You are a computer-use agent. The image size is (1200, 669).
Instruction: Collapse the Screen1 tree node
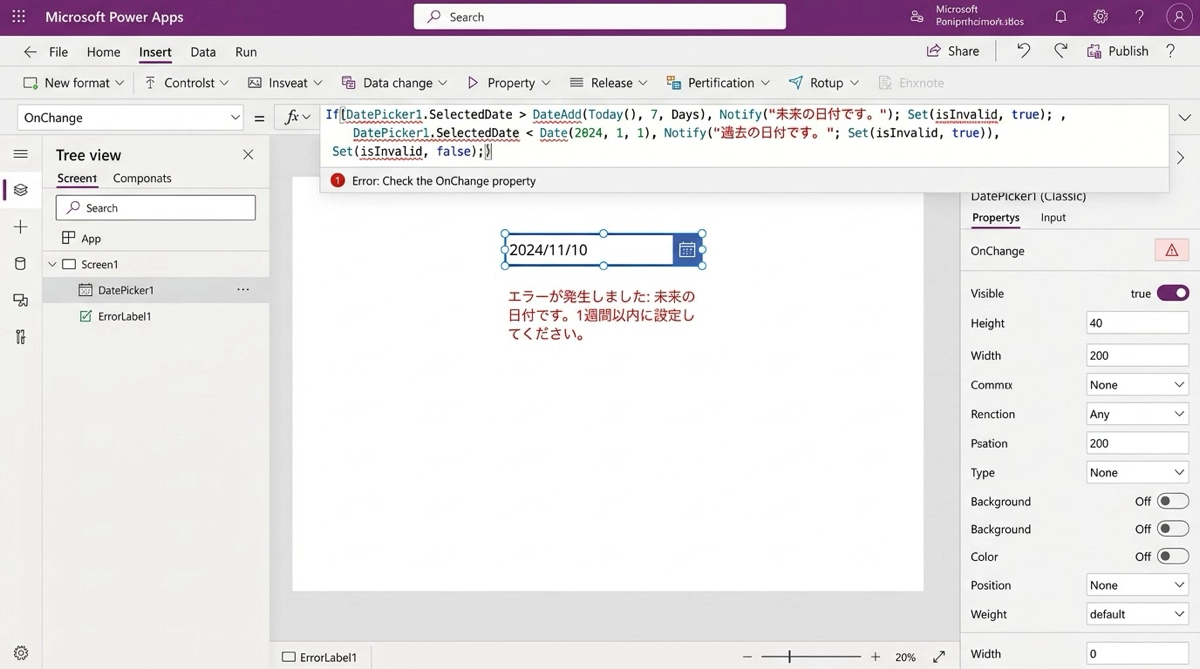coord(53,265)
